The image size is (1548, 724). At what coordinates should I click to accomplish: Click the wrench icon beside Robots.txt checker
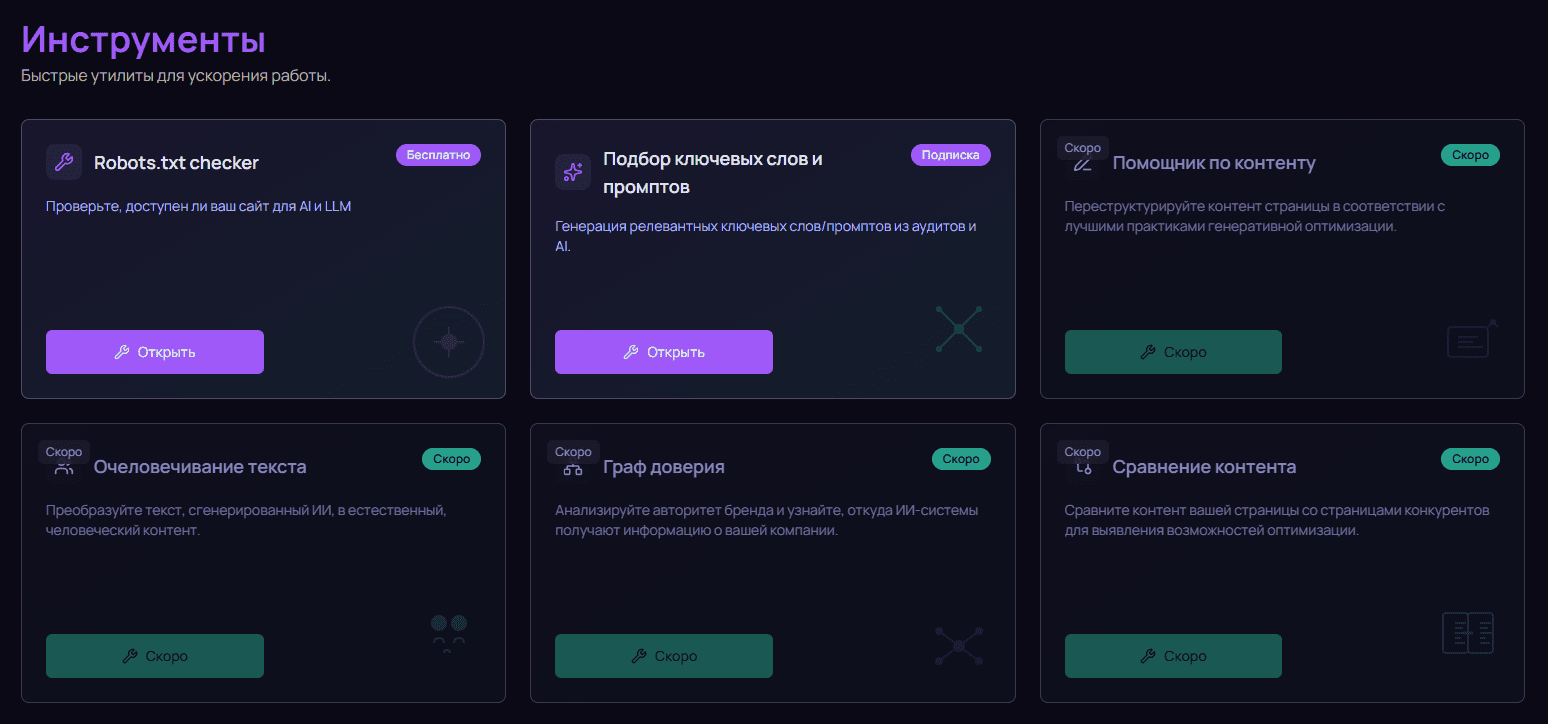[x=64, y=162]
